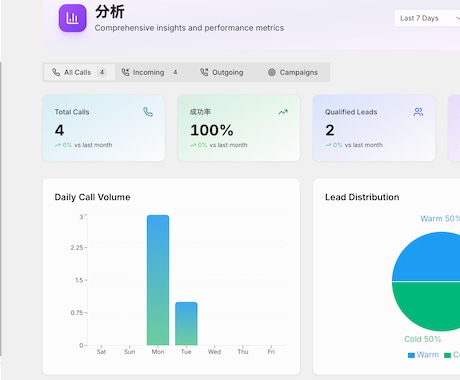Click the Wed label on chart axis
The width and height of the screenshot is (460, 380).
click(214, 352)
